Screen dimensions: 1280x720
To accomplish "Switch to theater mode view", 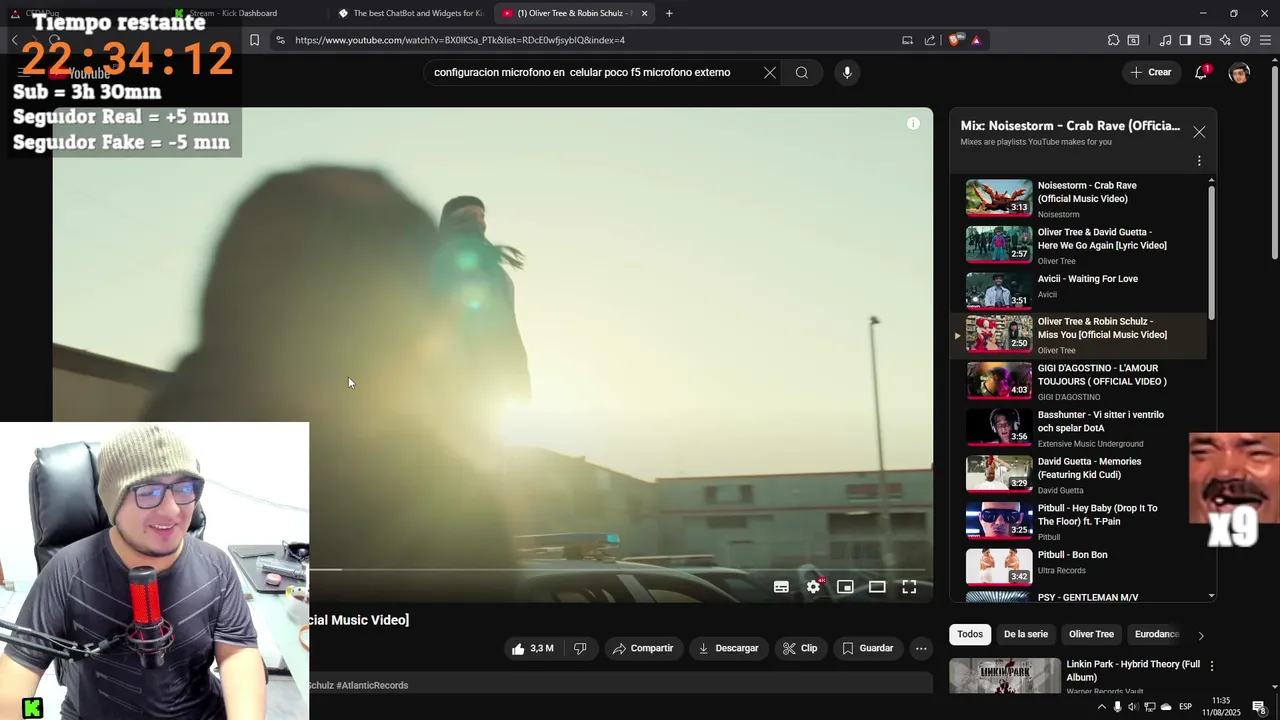I will 877,587.
